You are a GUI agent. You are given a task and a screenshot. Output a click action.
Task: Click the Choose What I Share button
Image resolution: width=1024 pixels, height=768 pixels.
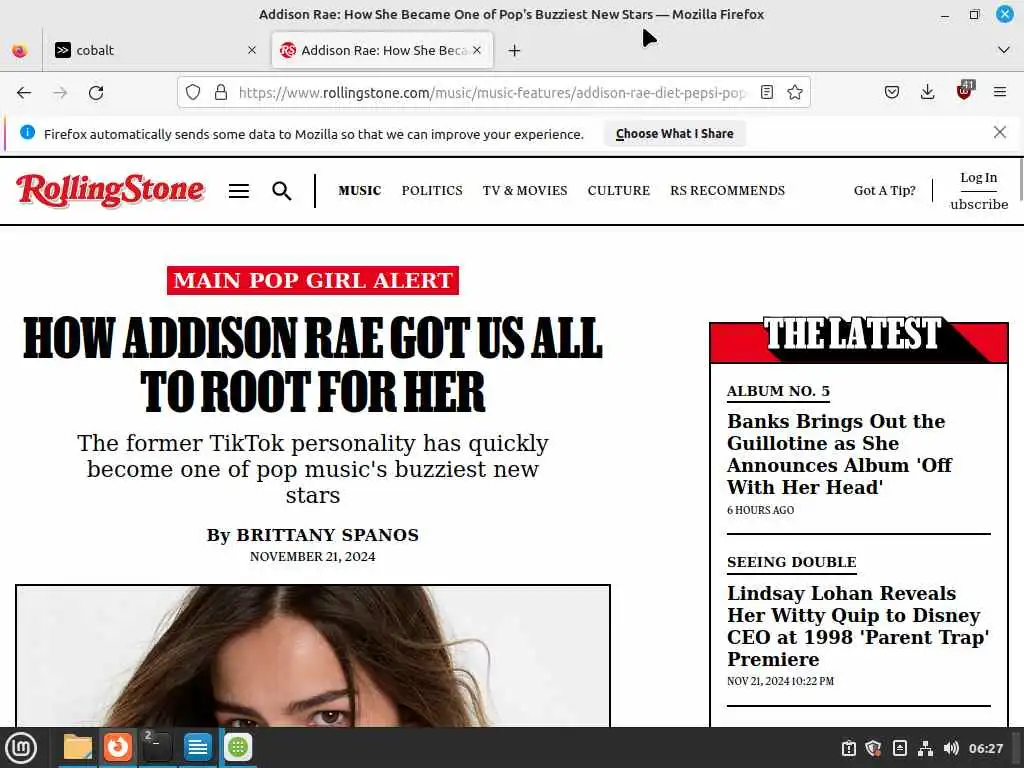tap(675, 134)
